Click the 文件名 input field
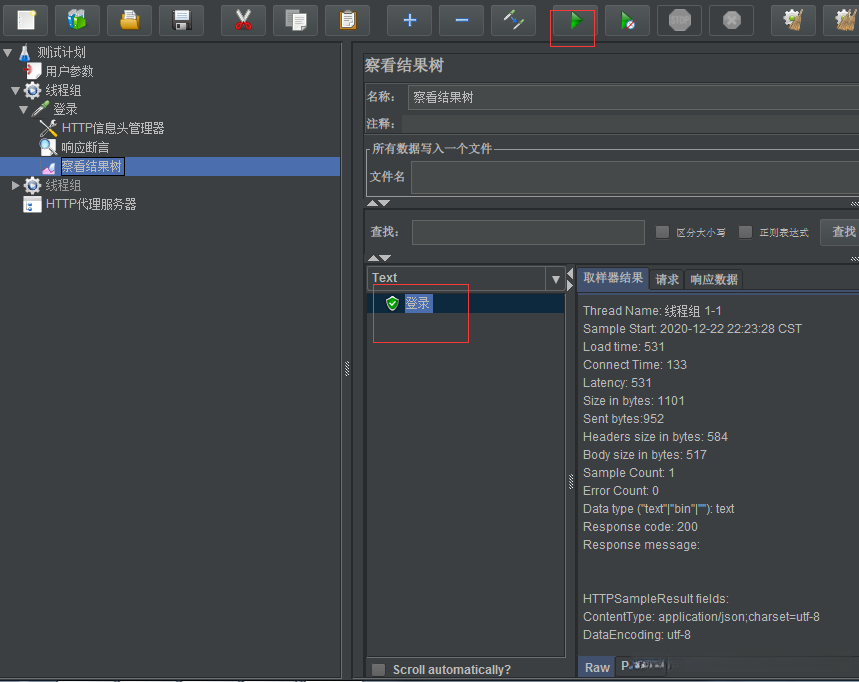The width and height of the screenshot is (859, 682). click(634, 177)
